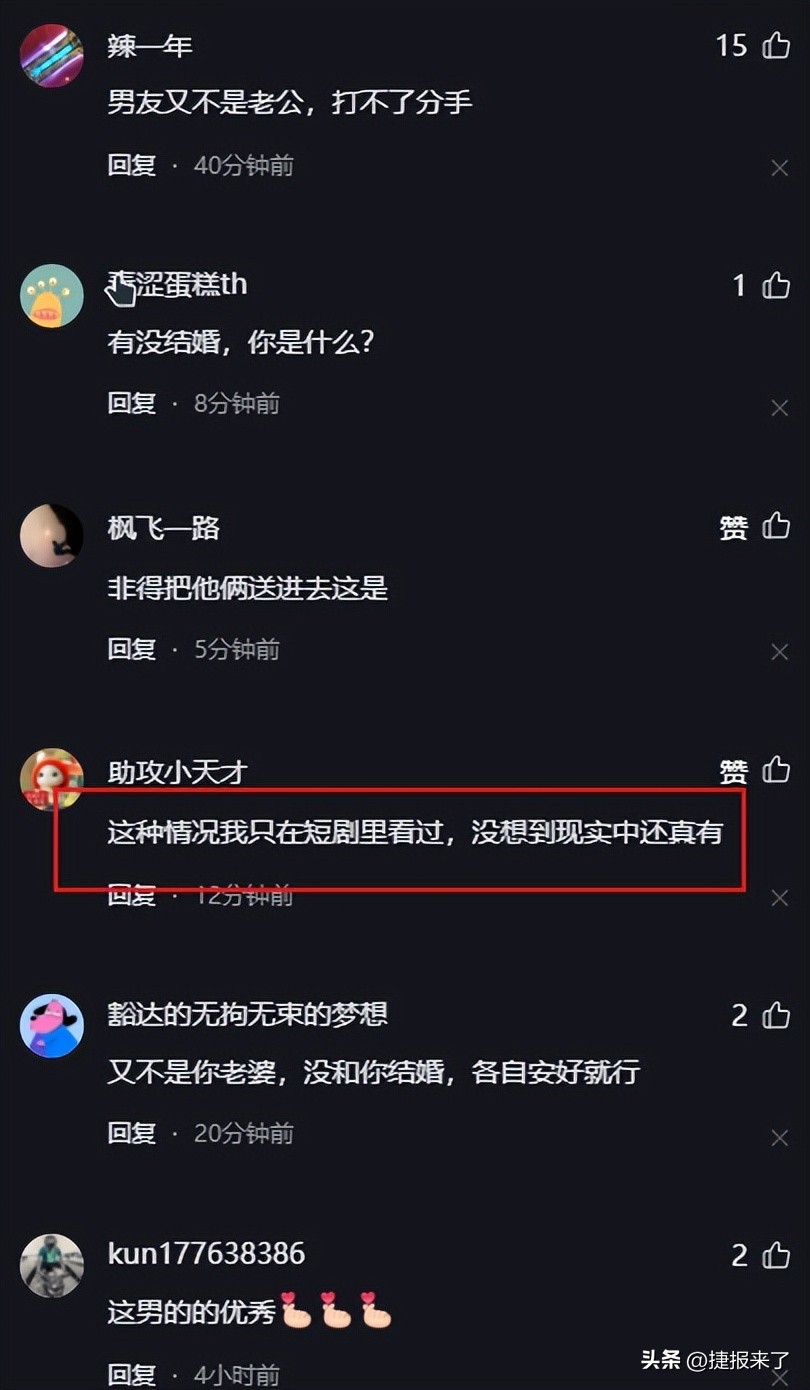Viewport: 810px width, 1390px height.
Task: Like the comment asking 有没结婚，你是什么
Action: point(776,285)
